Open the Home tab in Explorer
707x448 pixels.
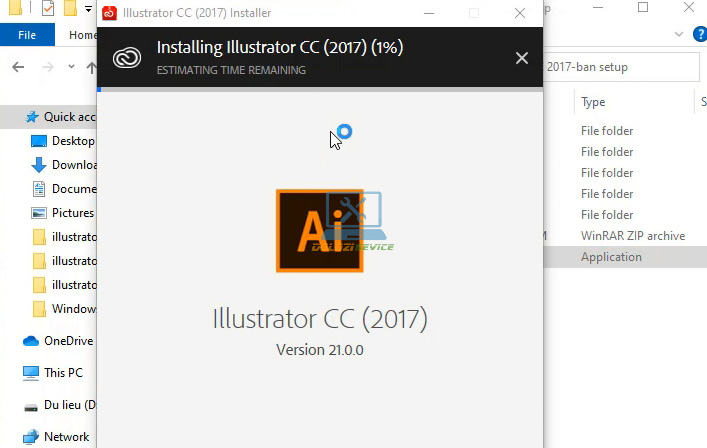pyautogui.click(x=83, y=35)
